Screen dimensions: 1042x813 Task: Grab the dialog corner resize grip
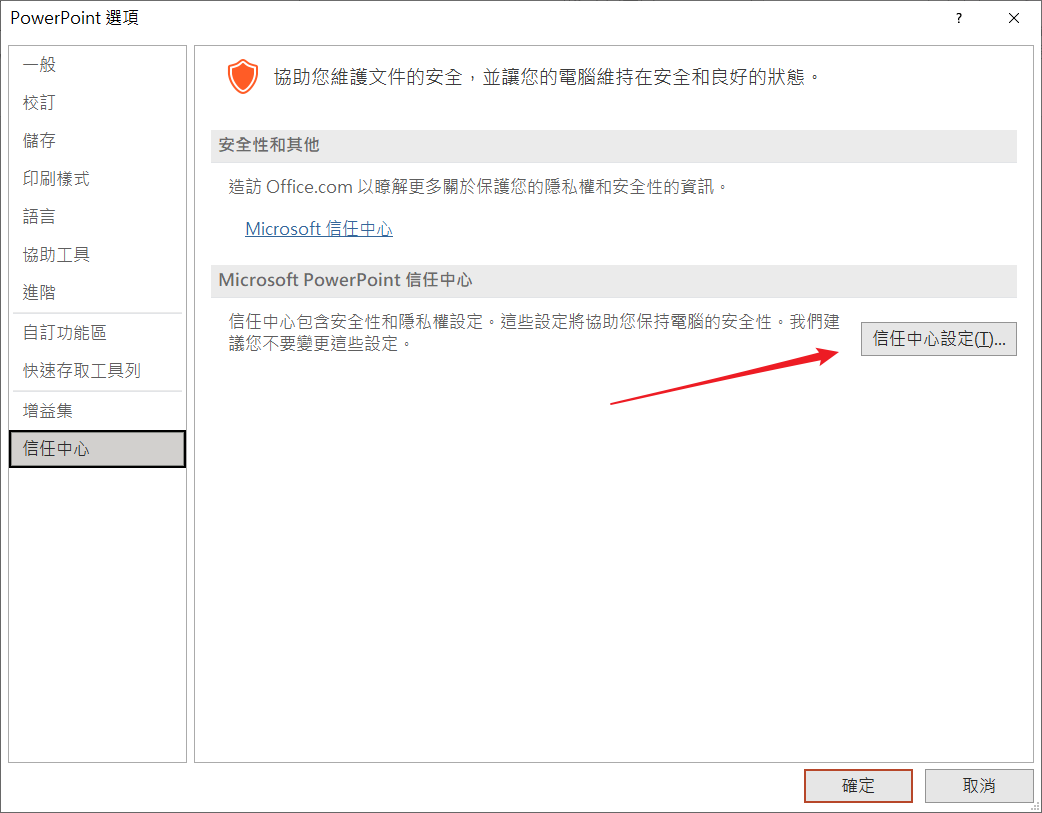(1035, 806)
